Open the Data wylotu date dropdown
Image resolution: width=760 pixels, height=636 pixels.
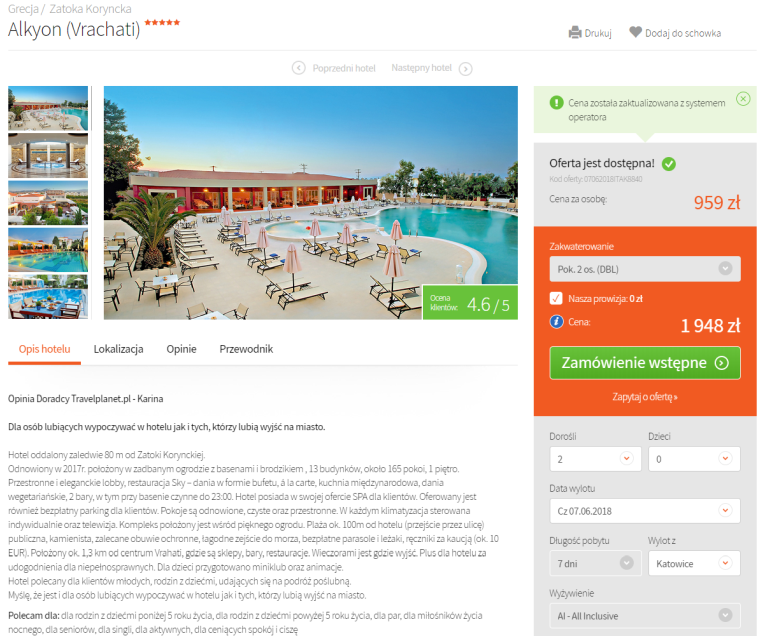click(645, 511)
